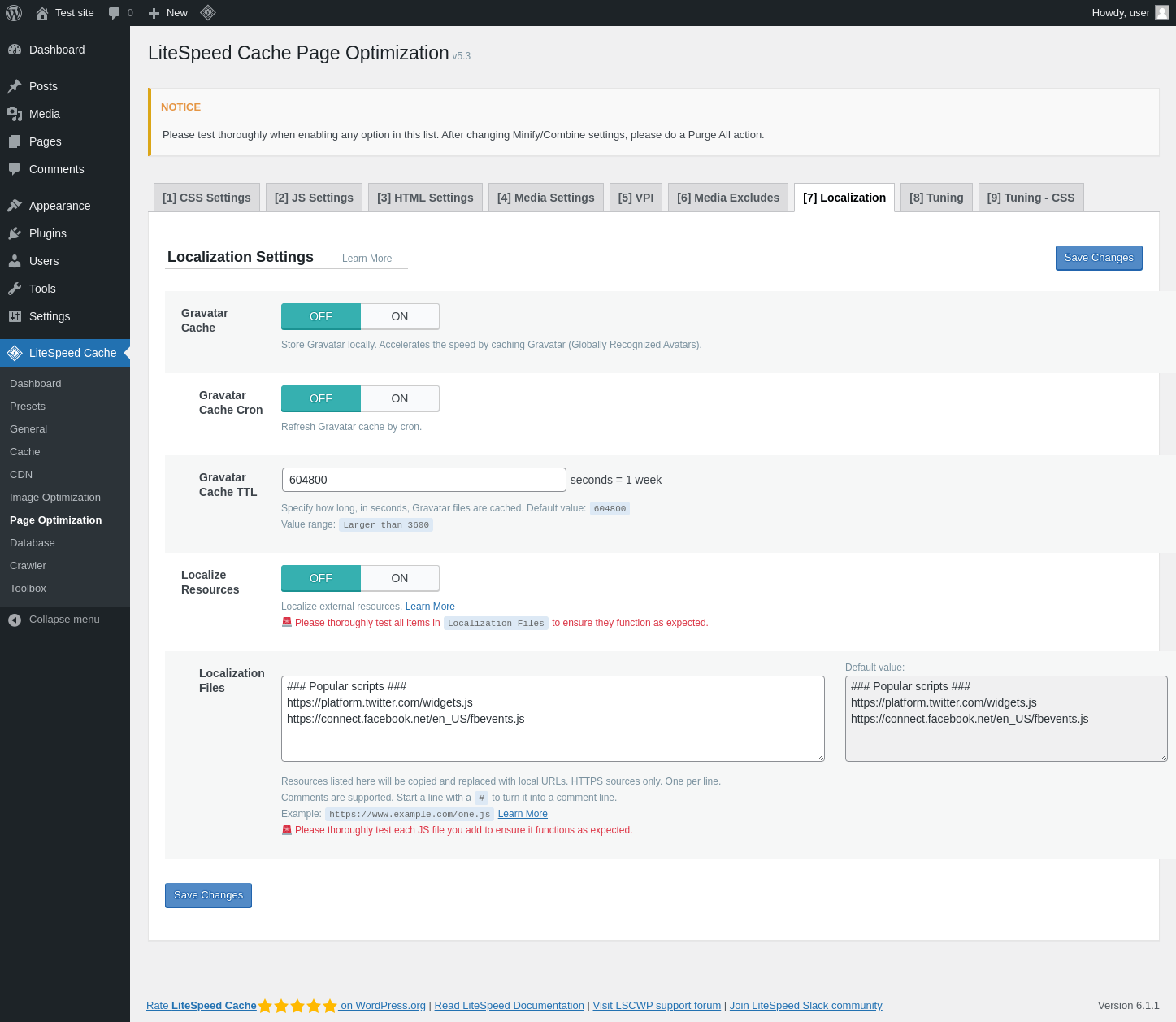Click the comments bubble icon in admin bar
Viewport: 1176px width, 1022px height.
[x=114, y=13]
